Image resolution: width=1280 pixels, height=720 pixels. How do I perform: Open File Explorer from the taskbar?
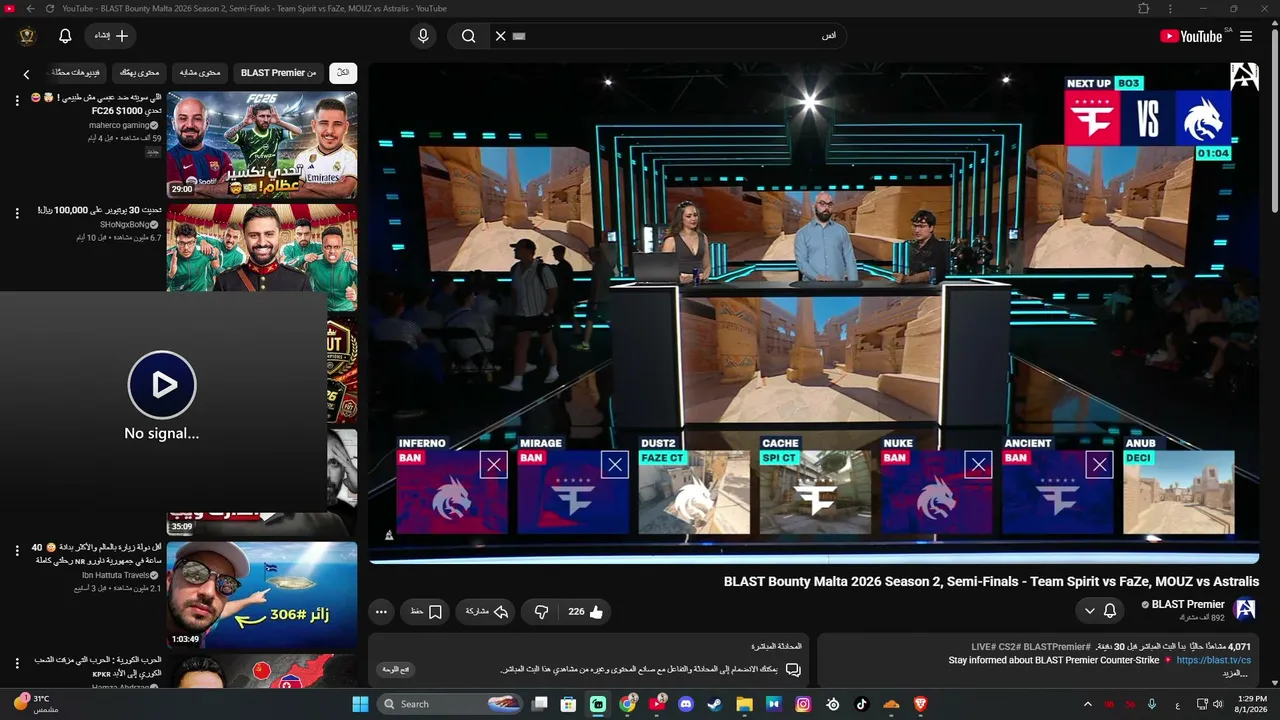[744, 704]
